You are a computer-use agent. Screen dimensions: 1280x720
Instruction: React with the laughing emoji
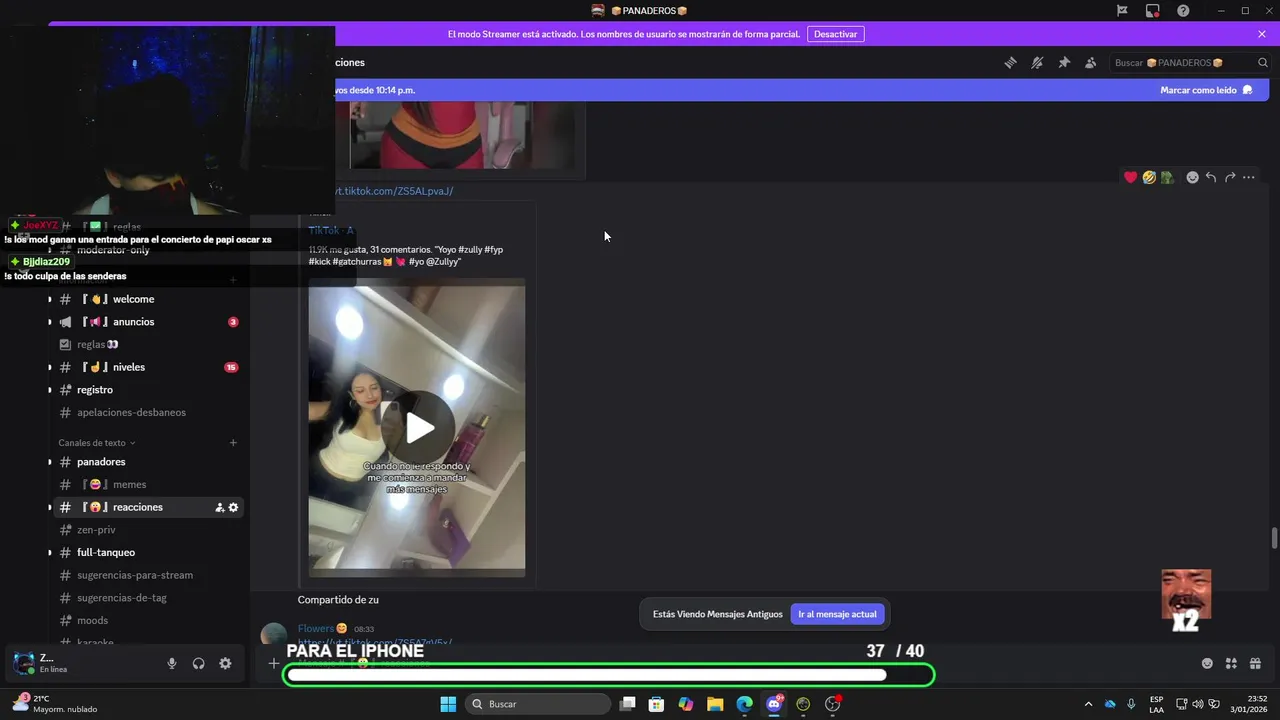1149,177
